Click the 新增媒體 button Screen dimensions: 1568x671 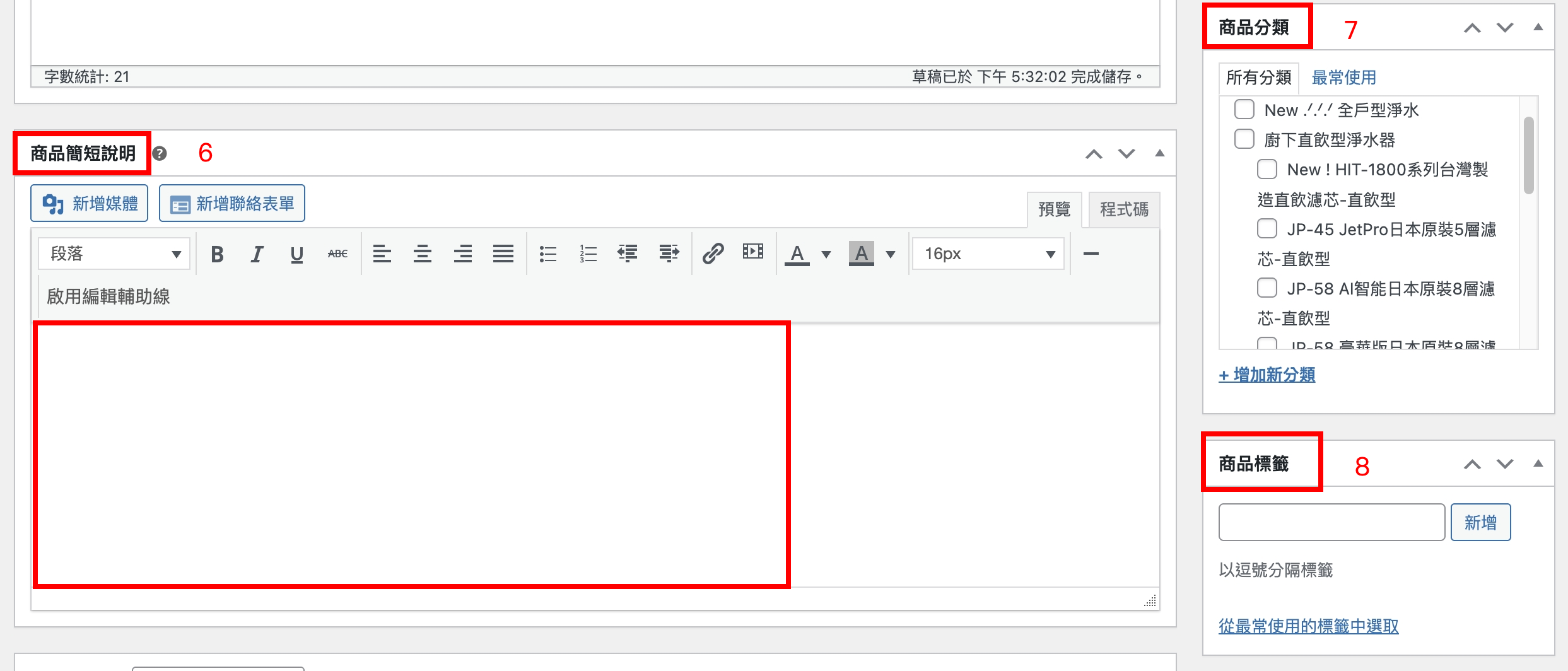[90, 204]
